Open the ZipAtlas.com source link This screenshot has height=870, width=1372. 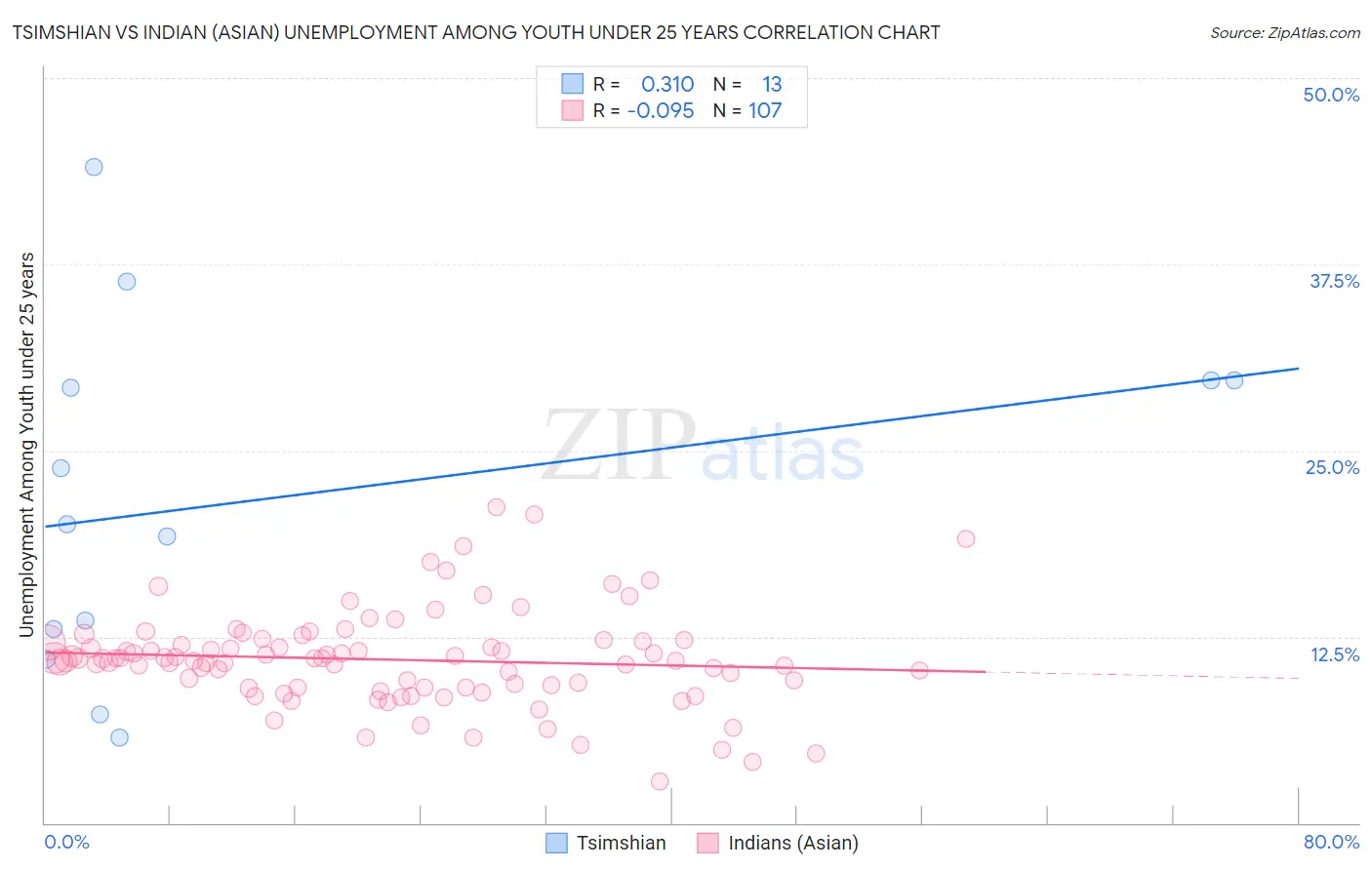[1284, 33]
